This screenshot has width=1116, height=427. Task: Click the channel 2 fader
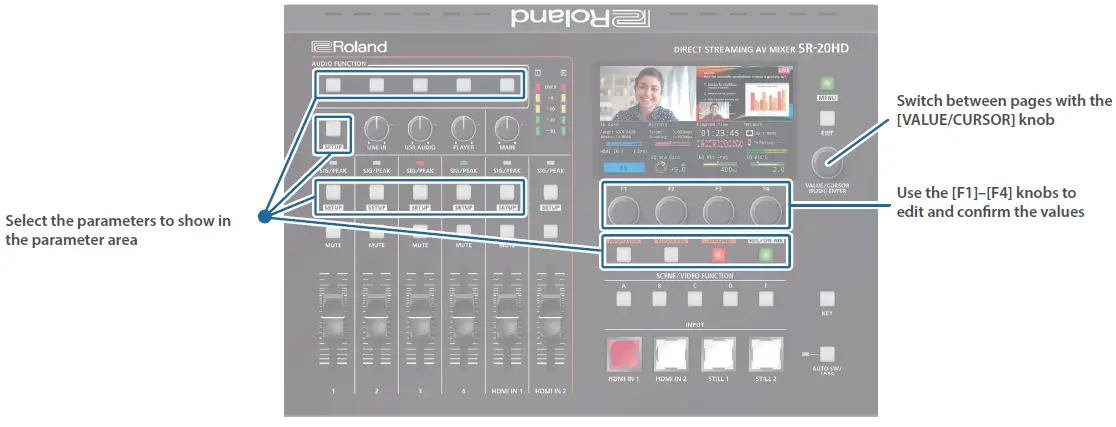[x=377, y=319]
